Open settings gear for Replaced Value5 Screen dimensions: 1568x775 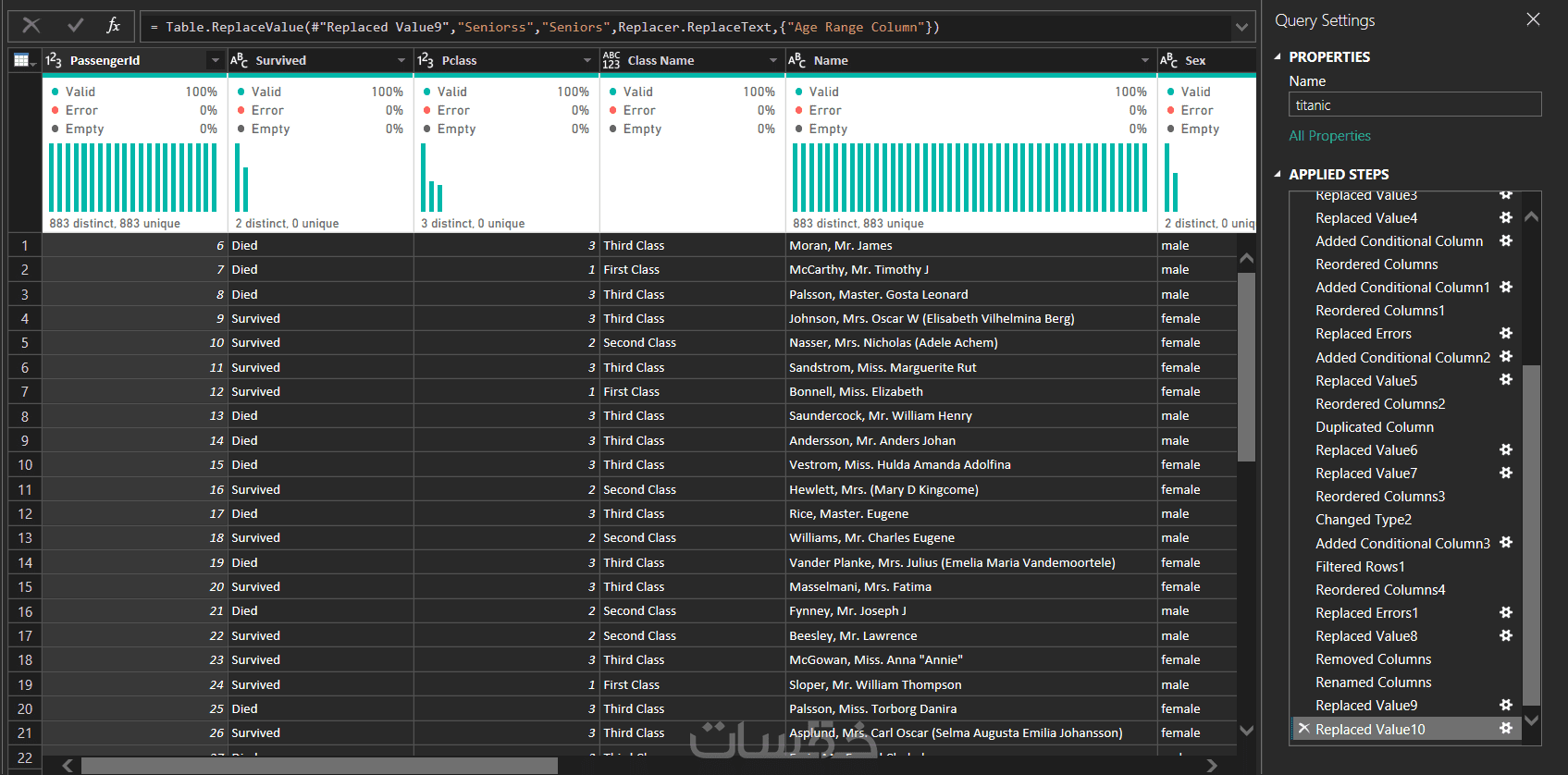click(1506, 379)
